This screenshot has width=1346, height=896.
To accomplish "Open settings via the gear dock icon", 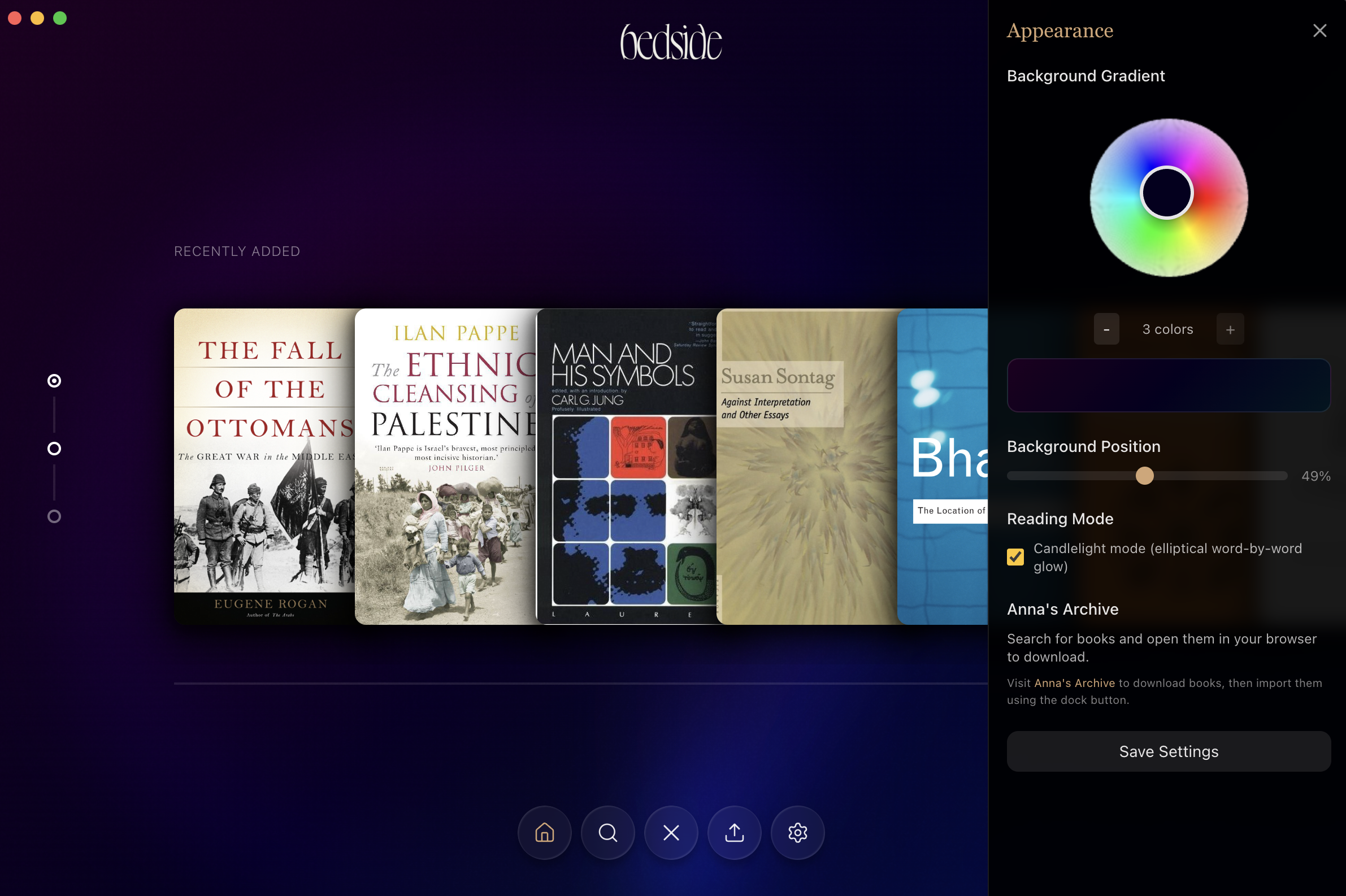I will pyautogui.click(x=798, y=833).
